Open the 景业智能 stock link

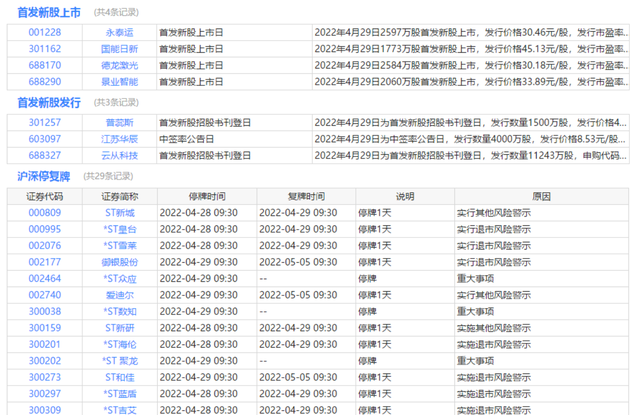point(120,82)
